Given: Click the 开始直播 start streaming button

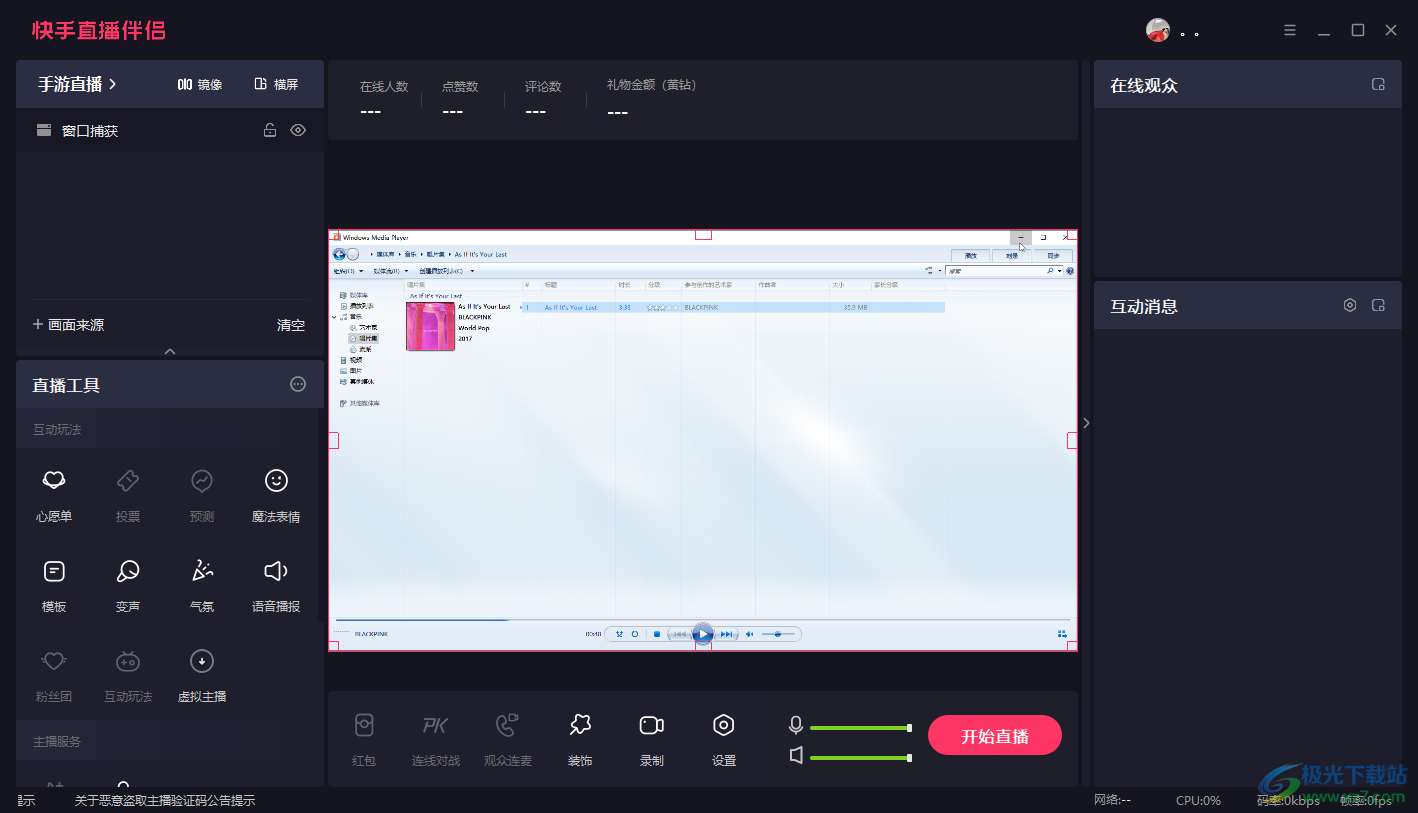Looking at the screenshot, I should (x=994, y=736).
